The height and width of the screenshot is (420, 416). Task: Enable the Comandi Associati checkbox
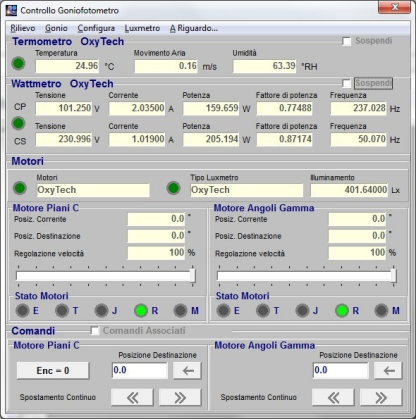(95, 331)
